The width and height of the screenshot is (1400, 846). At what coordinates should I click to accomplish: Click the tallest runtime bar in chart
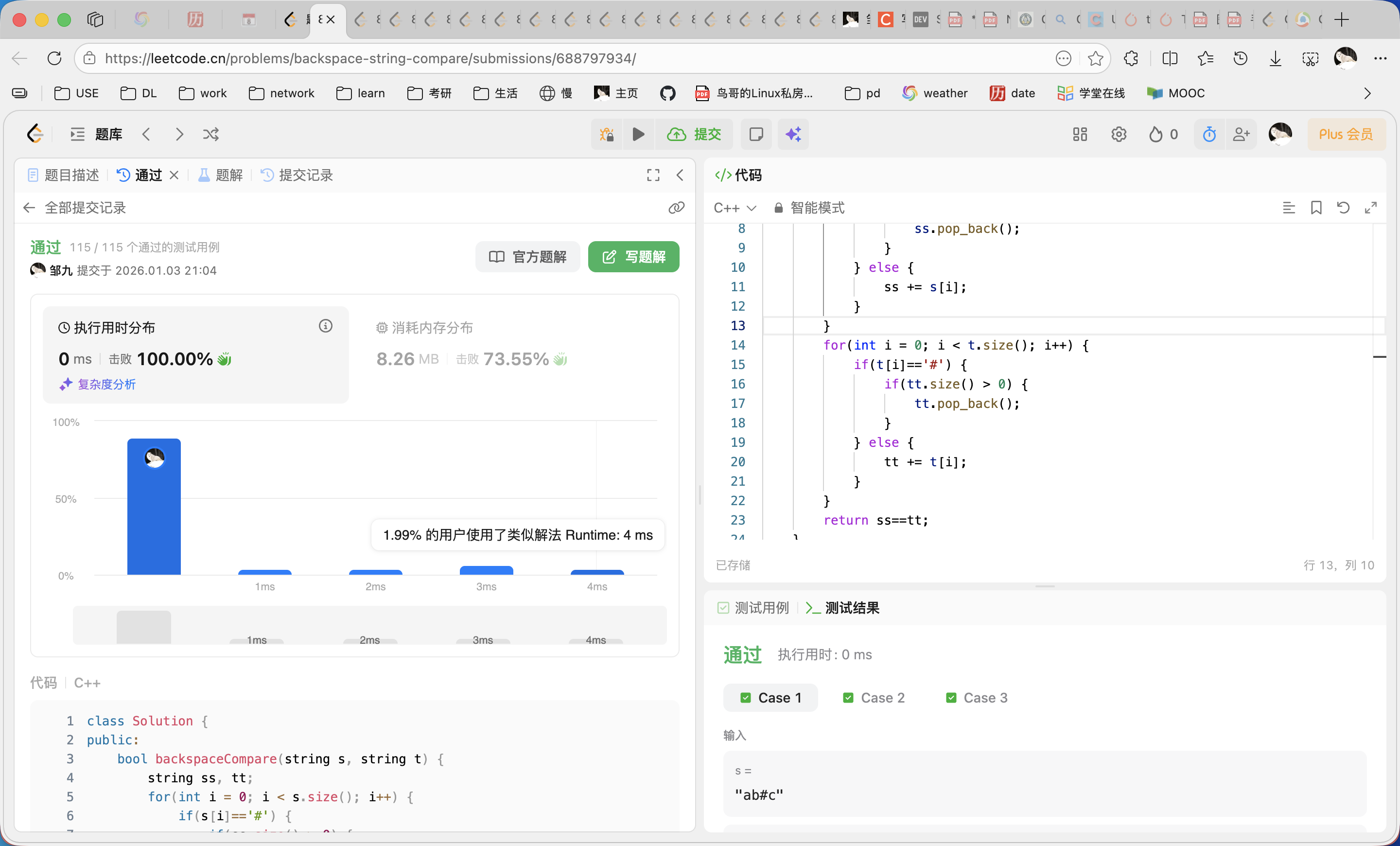point(154,506)
